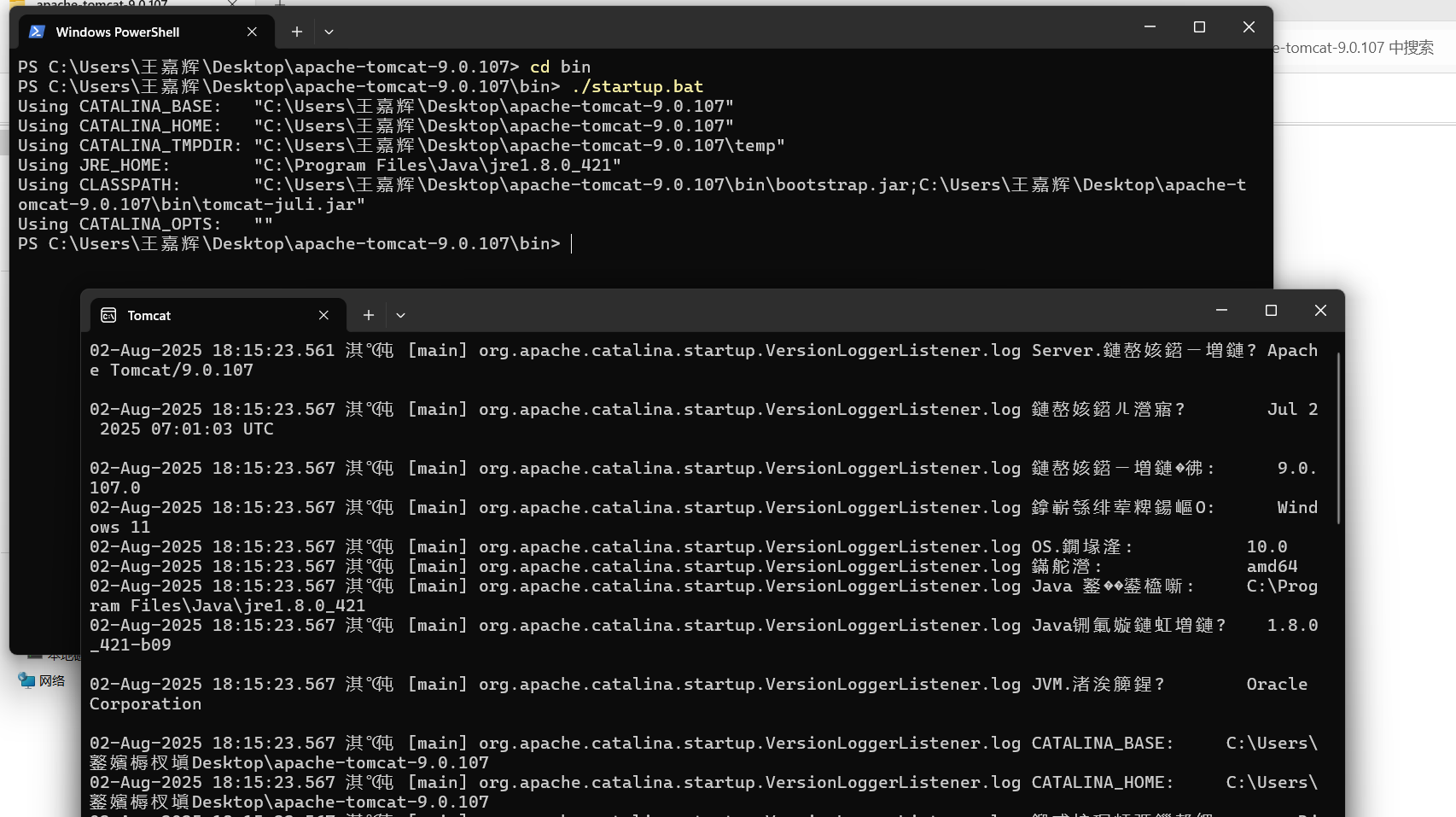
Task: Open the PowerShell new-tab profile dropdown
Action: pyautogui.click(x=329, y=32)
